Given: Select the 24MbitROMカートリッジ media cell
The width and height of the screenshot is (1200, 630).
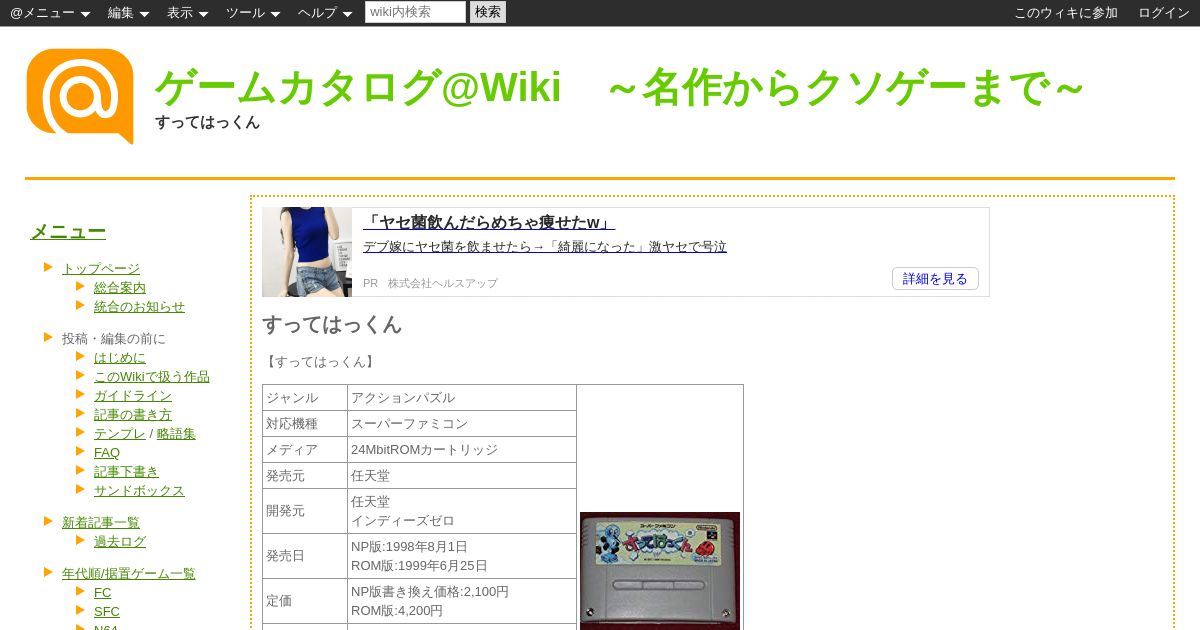Looking at the screenshot, I should tap(462, 450).
